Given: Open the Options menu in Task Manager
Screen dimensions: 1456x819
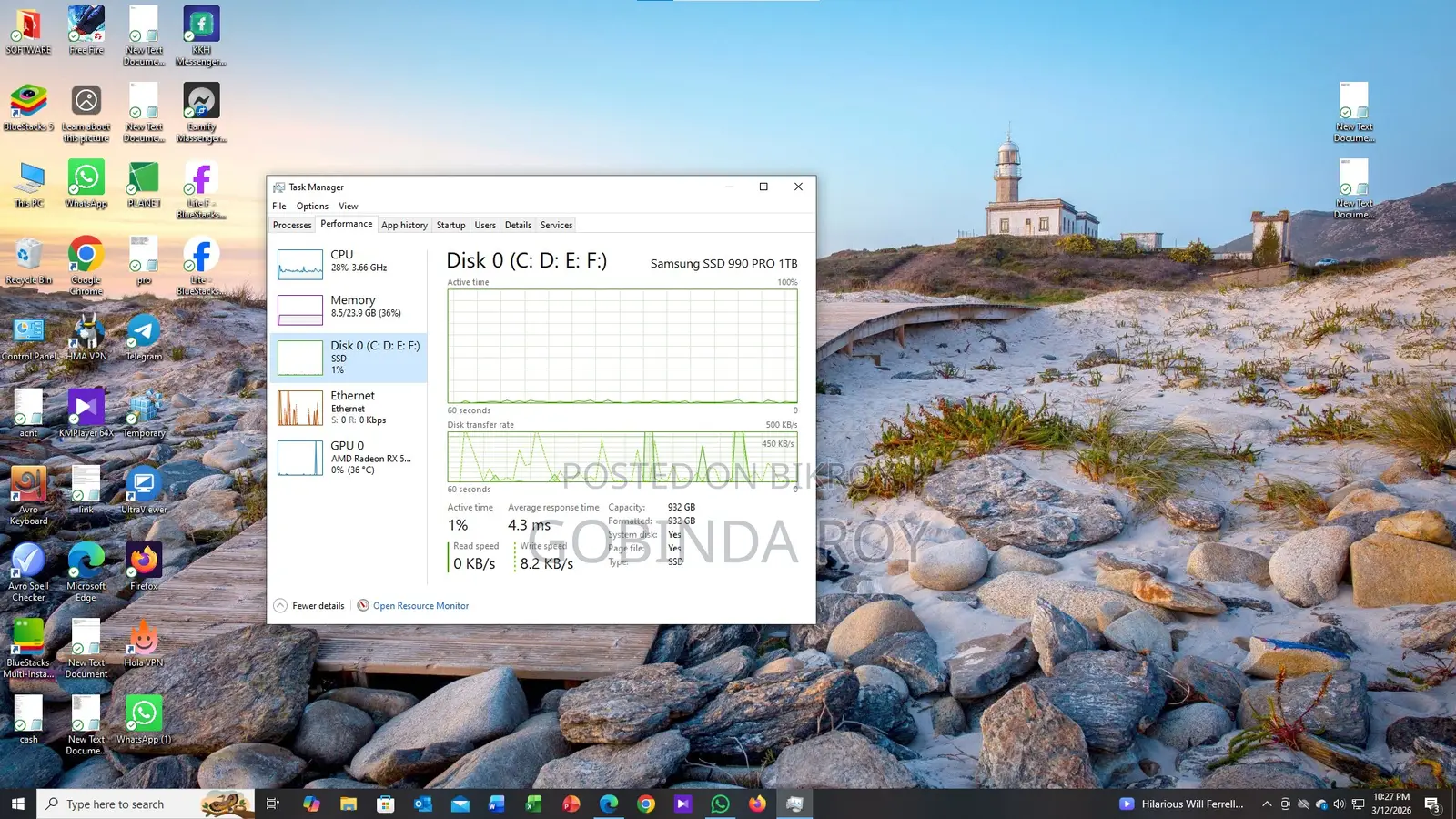Looking at the screenshot, I should 312,207.
